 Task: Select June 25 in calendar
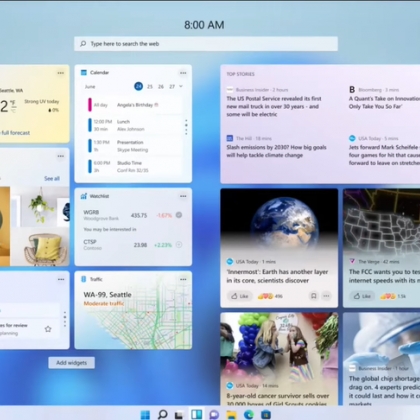click(150, 87)
